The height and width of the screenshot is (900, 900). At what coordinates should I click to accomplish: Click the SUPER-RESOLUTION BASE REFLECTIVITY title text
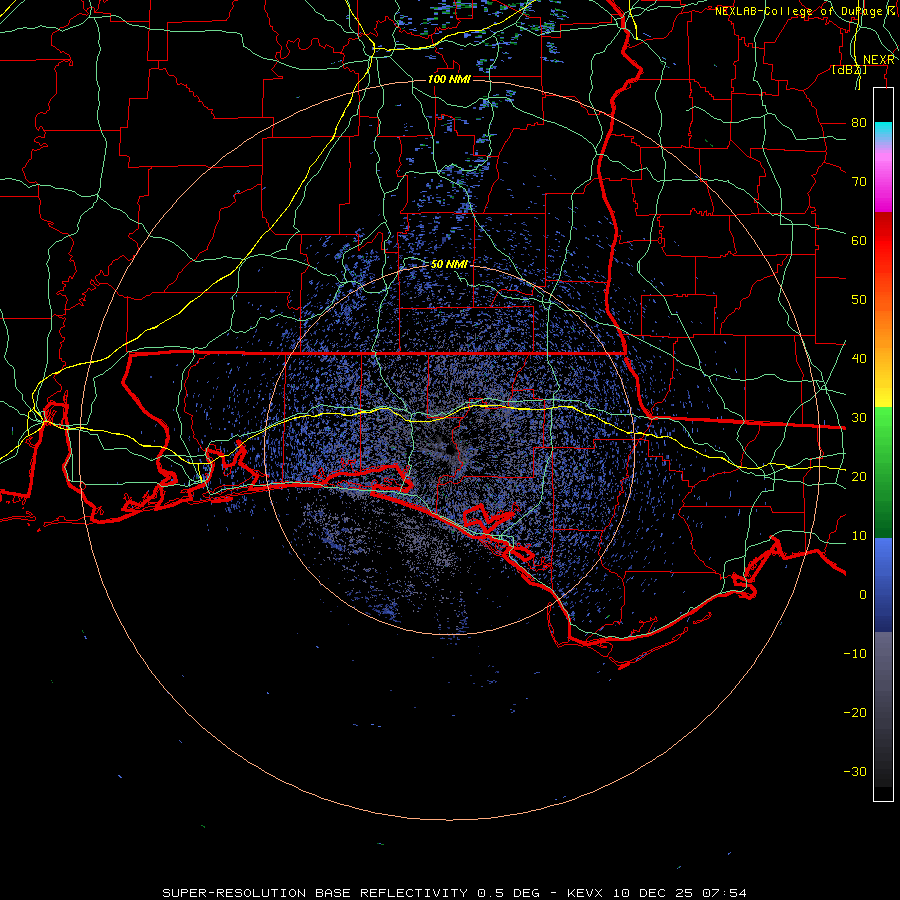pyautogui.click(x=315, y=893)
